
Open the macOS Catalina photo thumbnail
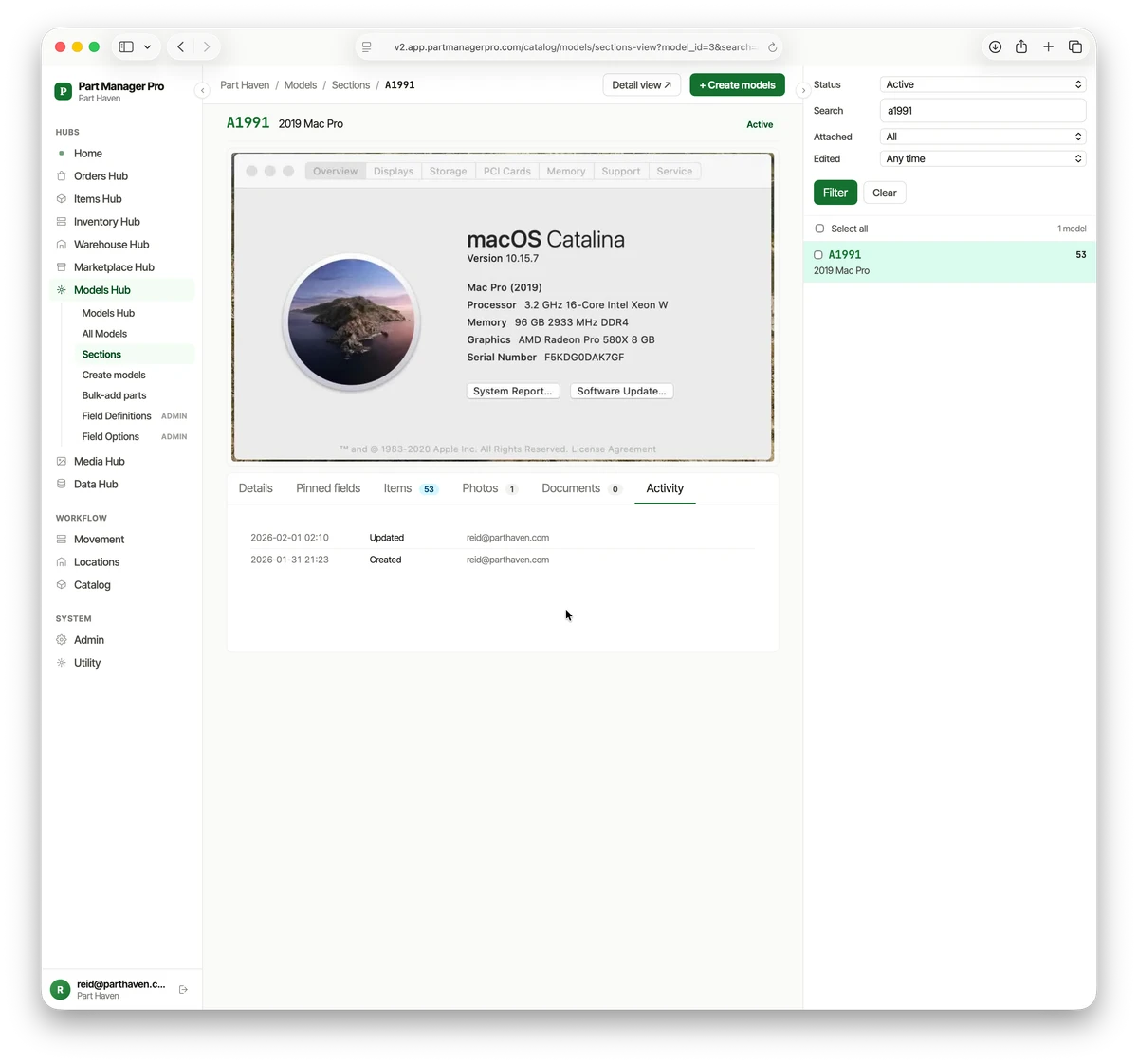503,307
